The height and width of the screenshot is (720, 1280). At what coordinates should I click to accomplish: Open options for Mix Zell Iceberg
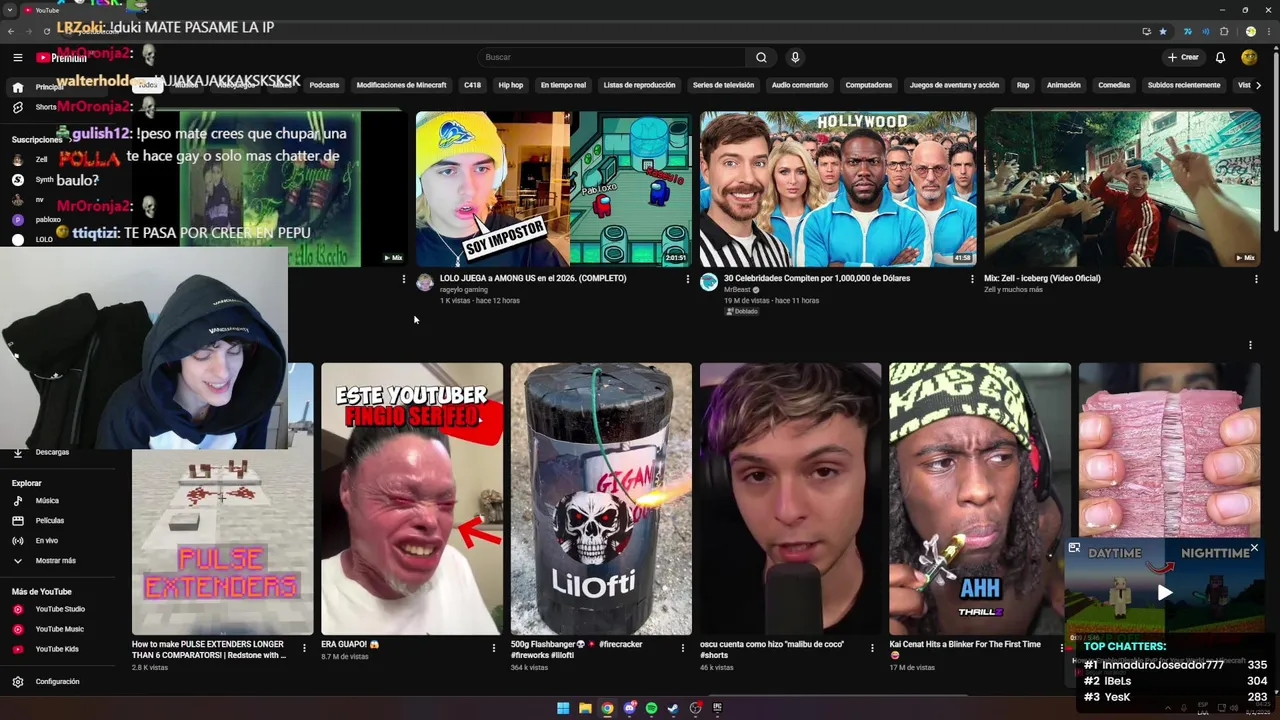pos(1256,280)
